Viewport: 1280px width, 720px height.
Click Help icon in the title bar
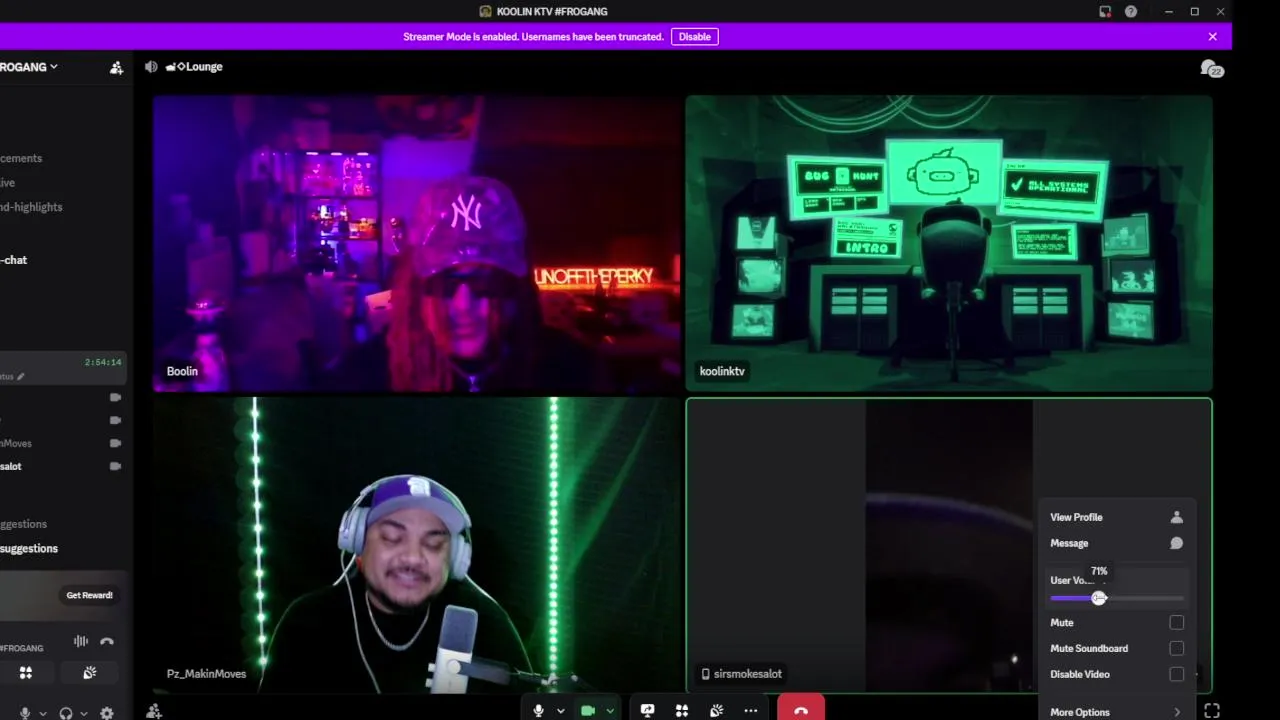1131,12
